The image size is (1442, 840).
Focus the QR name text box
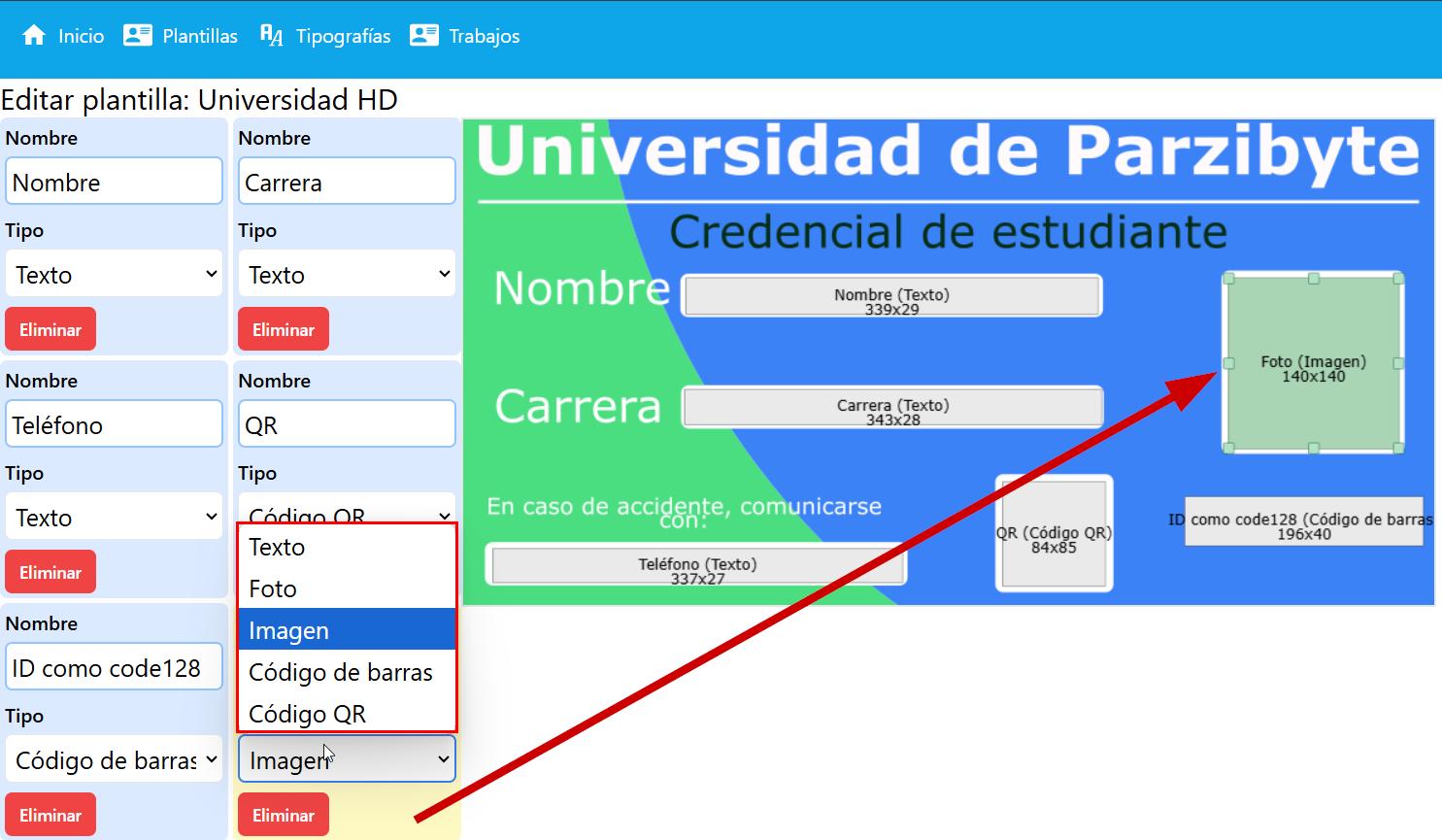click(x=347, y=425)
